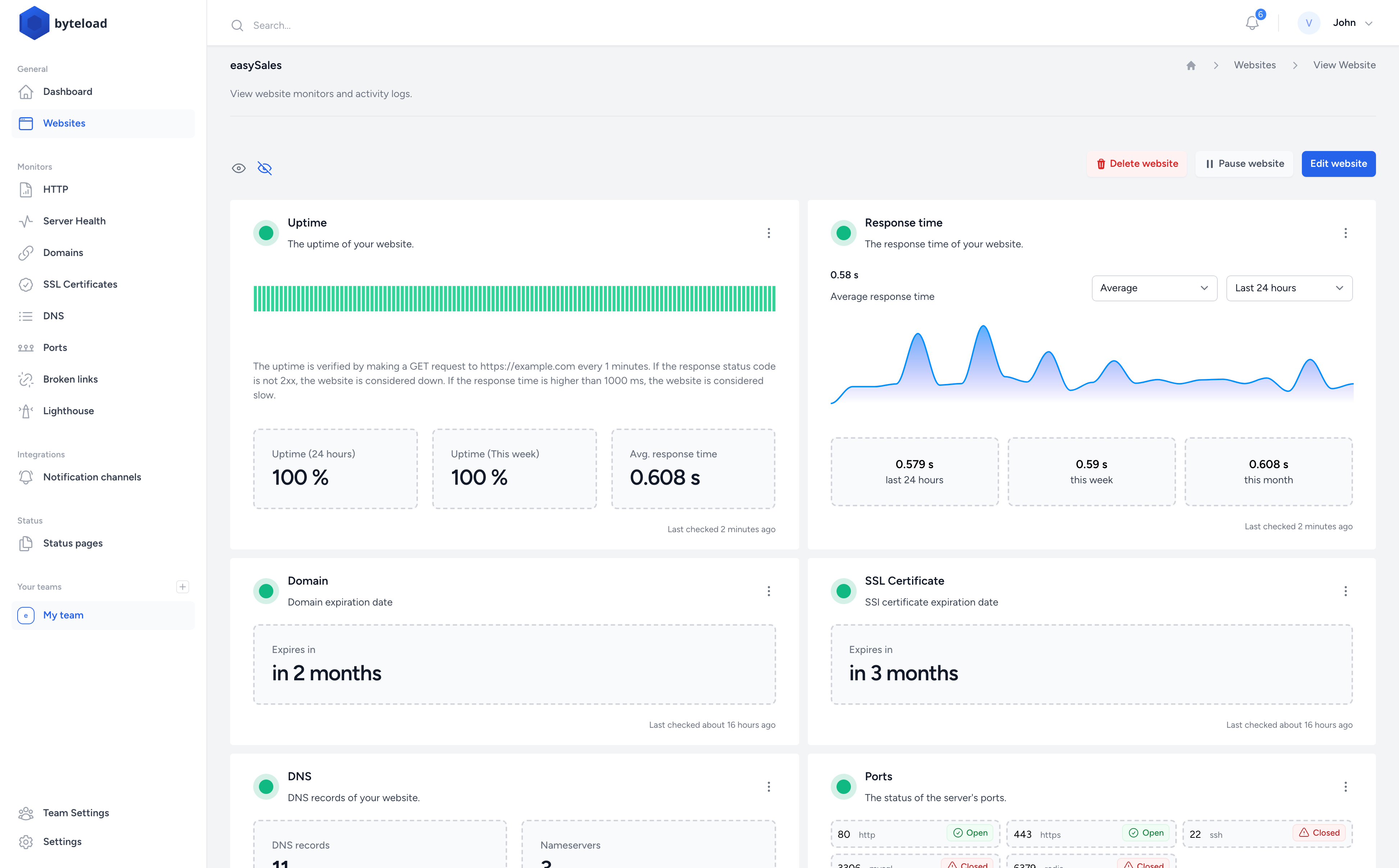Click View Website breadcrumb
Screen dimensions: 1399x868
pos(1344,65)
